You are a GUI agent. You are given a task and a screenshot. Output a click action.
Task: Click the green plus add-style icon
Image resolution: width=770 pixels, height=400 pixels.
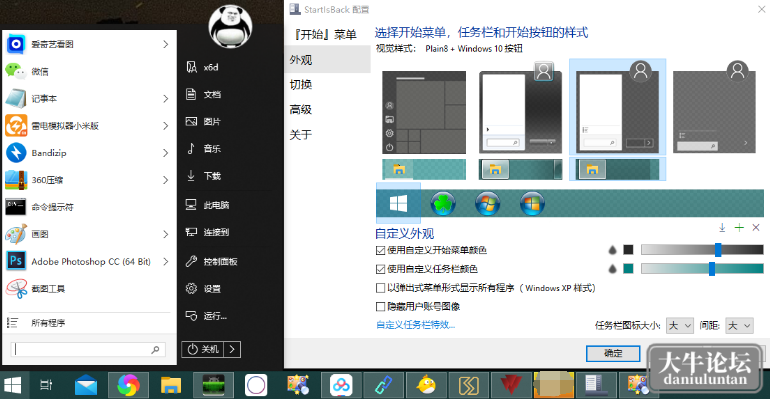739,227
